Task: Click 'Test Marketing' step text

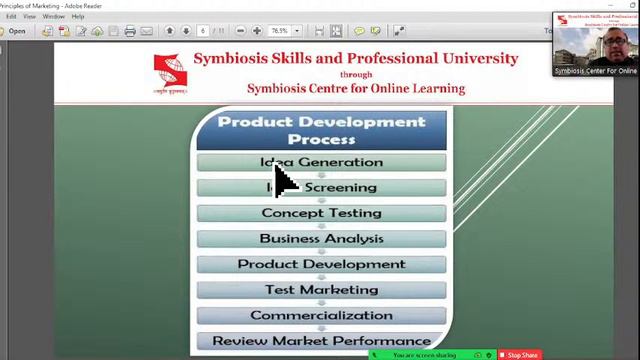Action: [x=322, y=290]
